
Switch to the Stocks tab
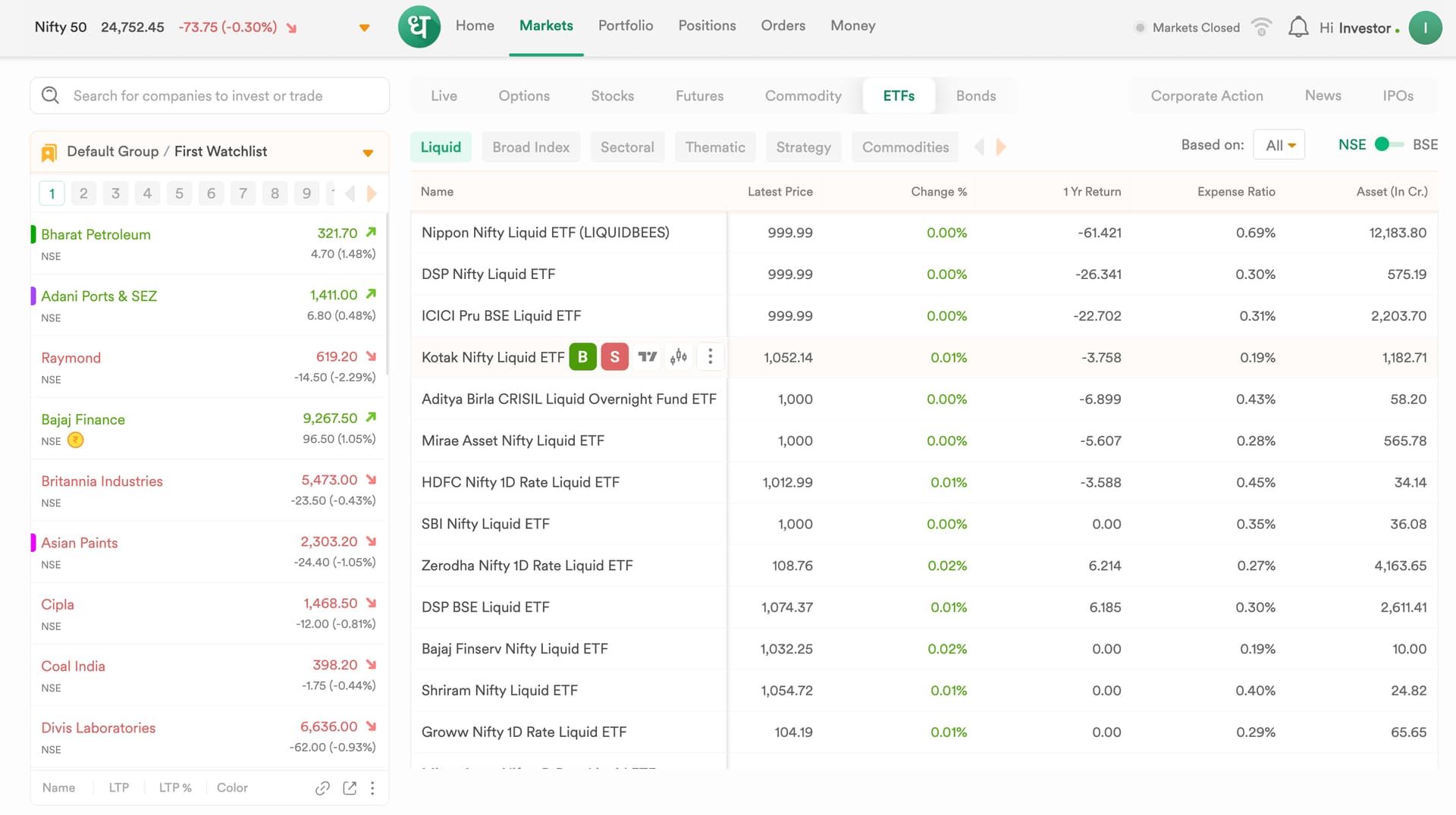point(613,96)
